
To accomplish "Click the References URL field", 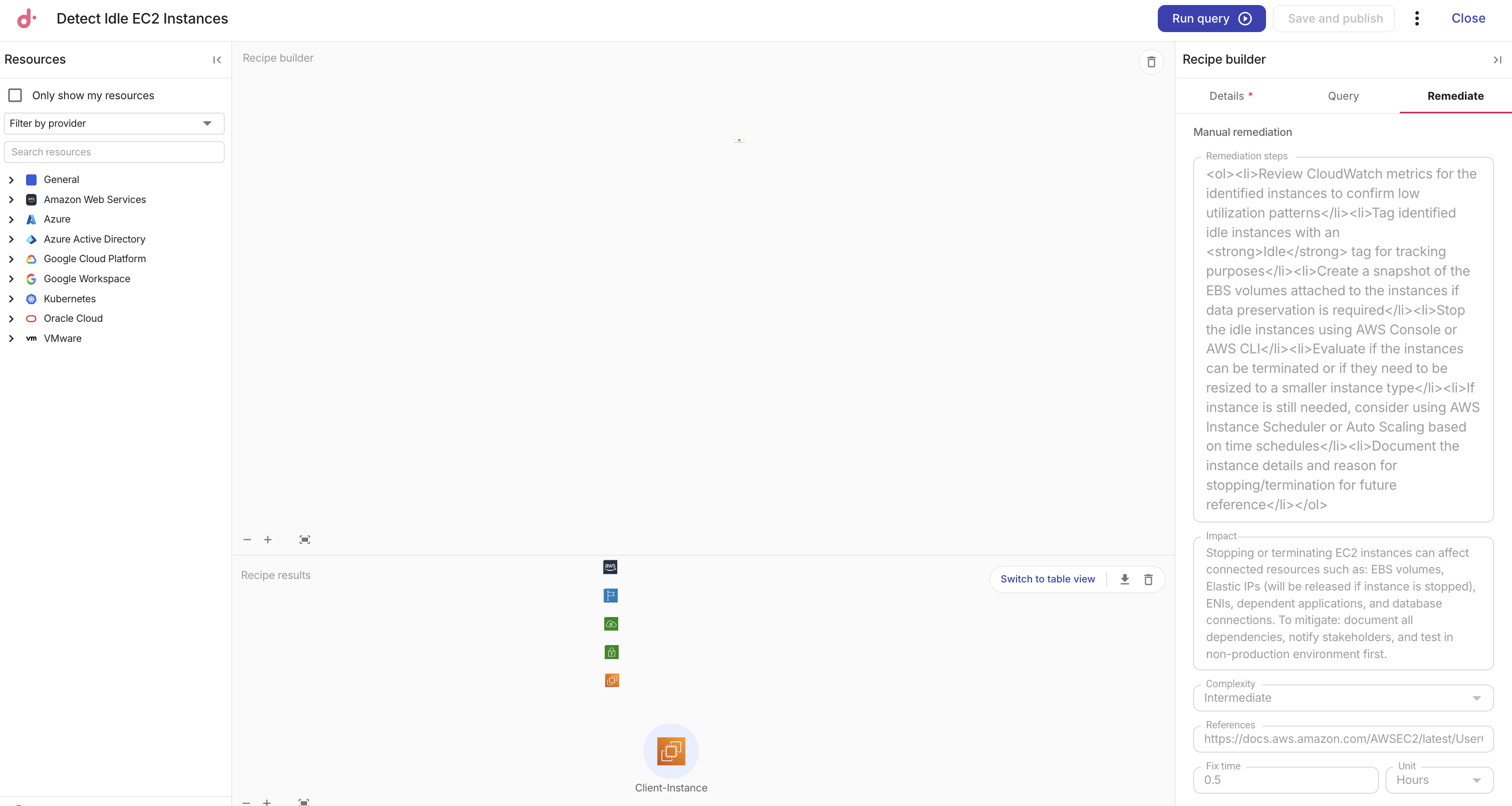I will [1343, 739].
